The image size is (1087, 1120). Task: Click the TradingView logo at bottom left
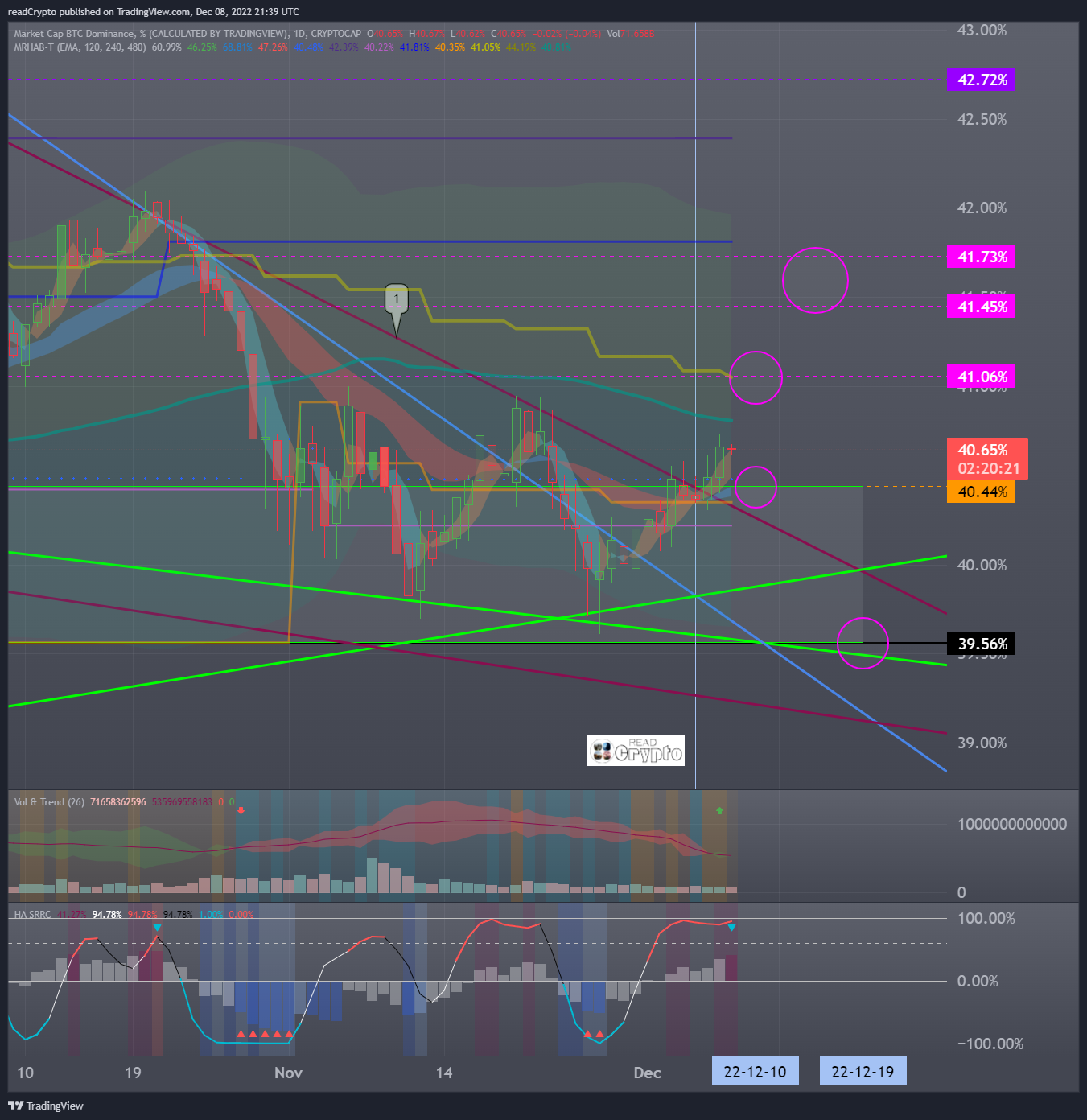(x=46, y=1106)
